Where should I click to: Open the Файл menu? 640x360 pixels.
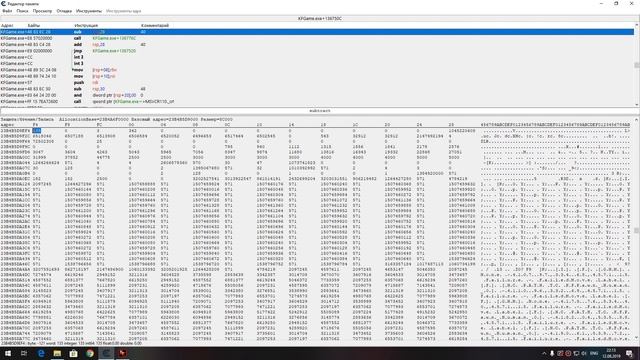(x=7, y=11)
